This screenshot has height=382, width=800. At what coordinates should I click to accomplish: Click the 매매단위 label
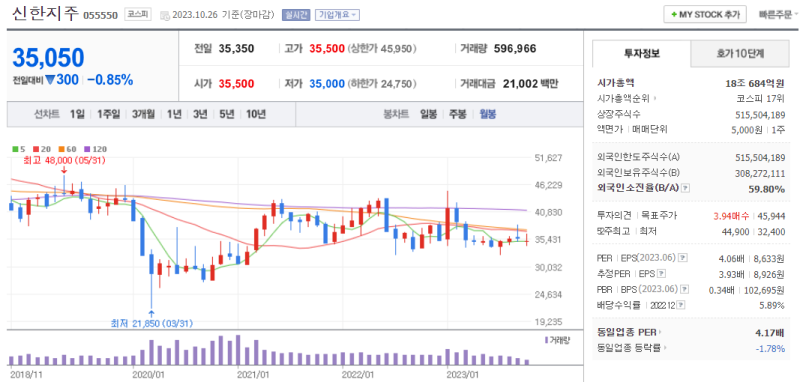pos(650,130)
